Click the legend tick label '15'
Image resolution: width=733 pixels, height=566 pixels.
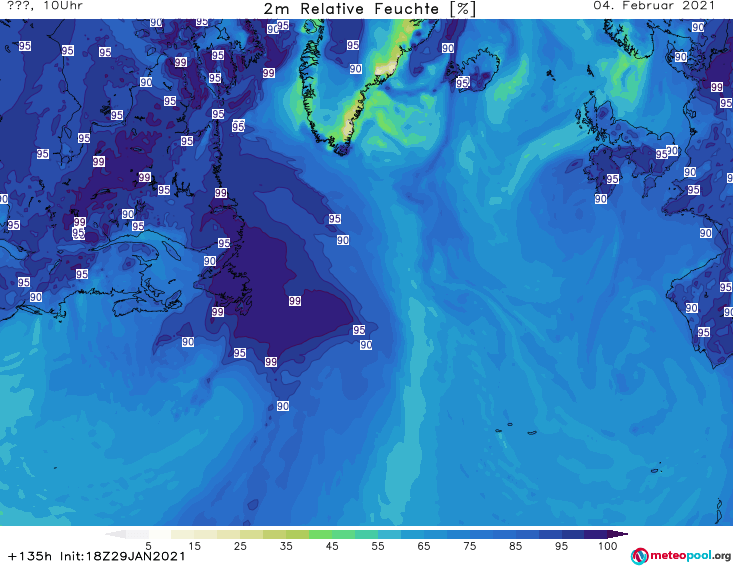194,546
